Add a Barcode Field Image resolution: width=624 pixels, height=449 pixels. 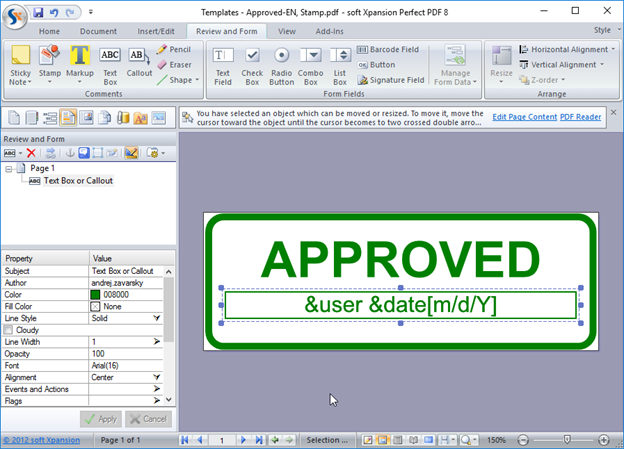[391, 49]
